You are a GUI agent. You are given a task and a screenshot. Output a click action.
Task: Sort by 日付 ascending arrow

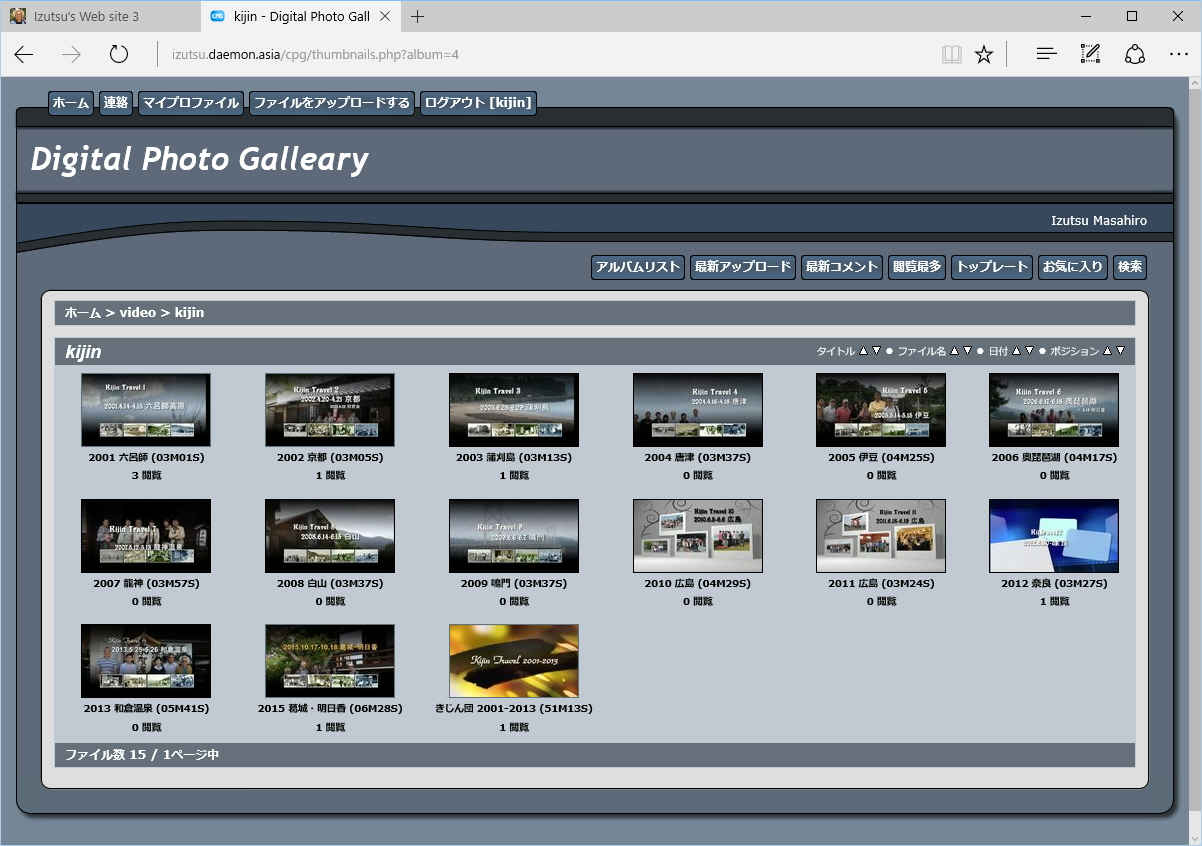click(x=1016, y=351)
